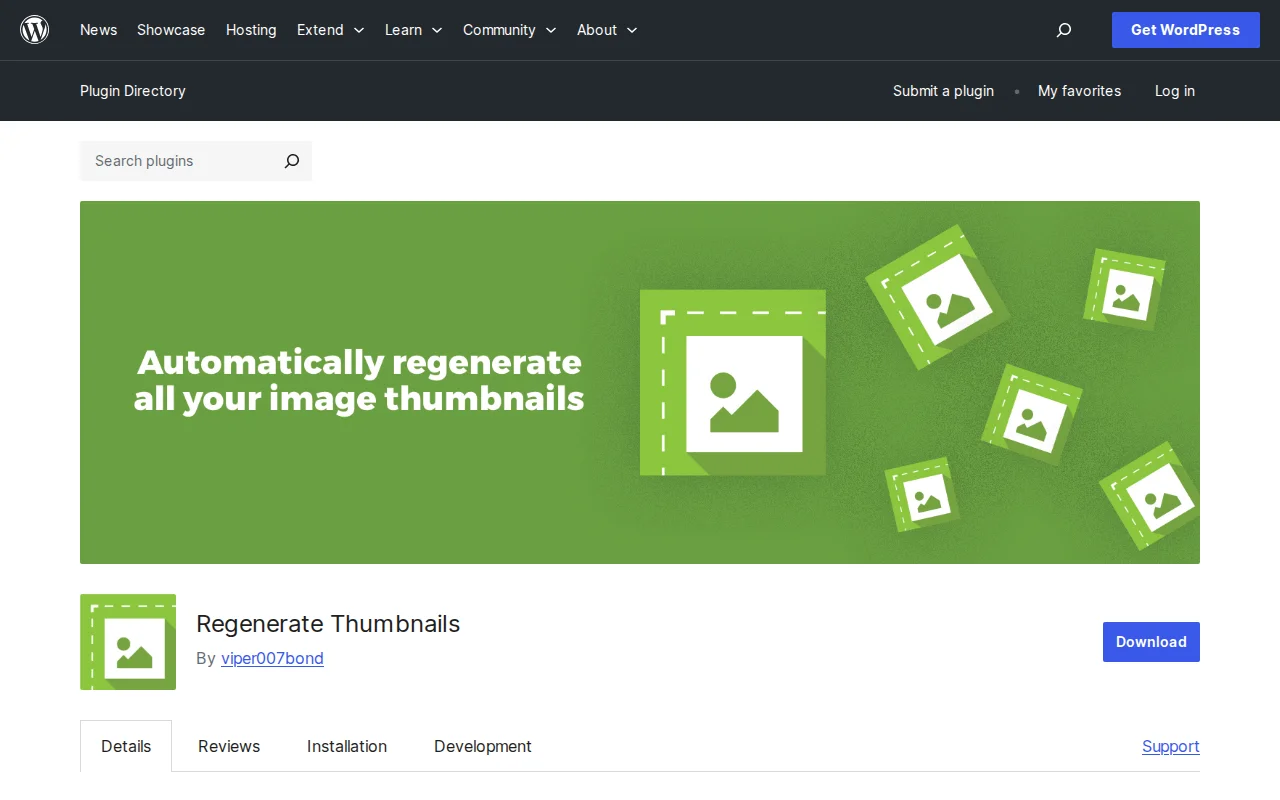Open viper007bond's author profile
Screen dimensions: 1280x800
(272, 658)
